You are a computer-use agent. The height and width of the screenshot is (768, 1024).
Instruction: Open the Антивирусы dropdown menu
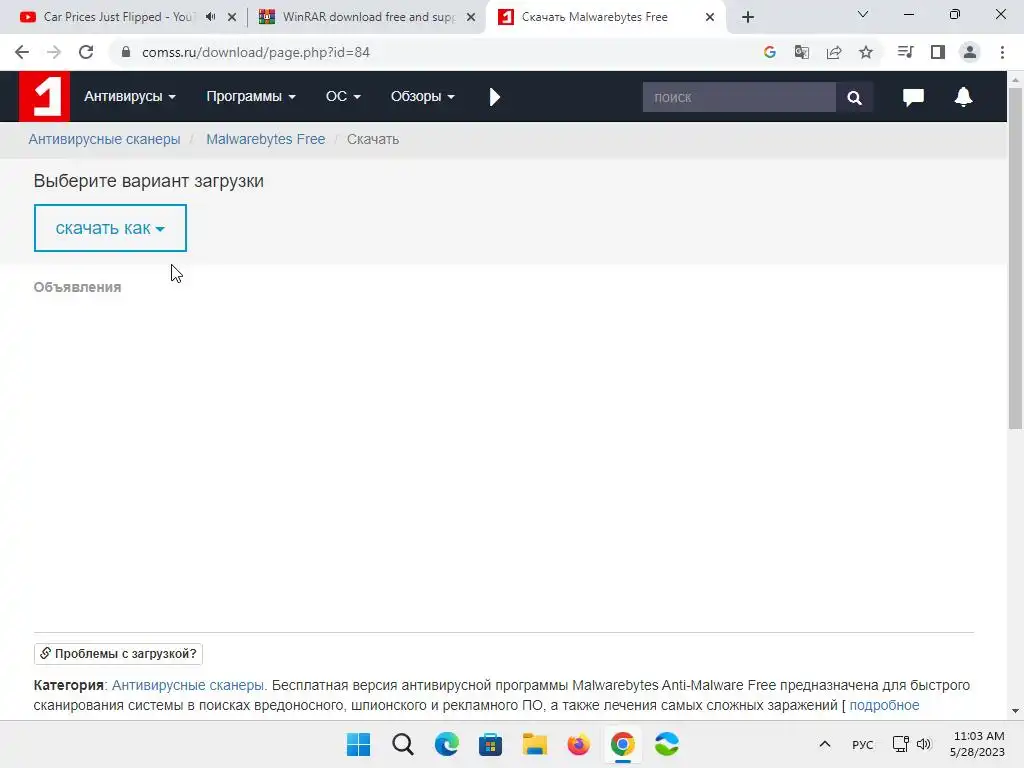(x=130, y=97)
